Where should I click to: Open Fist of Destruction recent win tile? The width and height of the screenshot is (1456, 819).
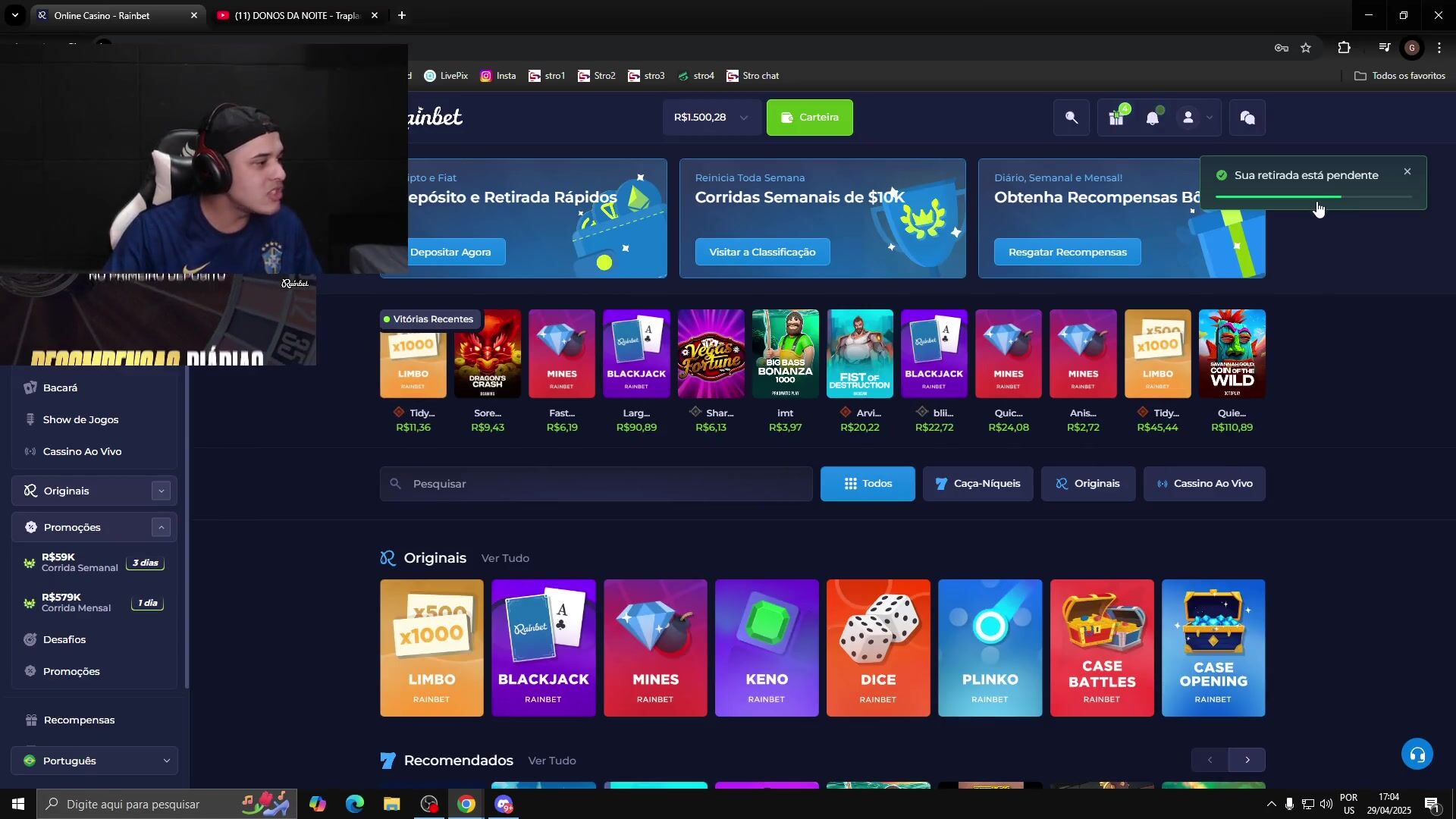coord(859,353)
